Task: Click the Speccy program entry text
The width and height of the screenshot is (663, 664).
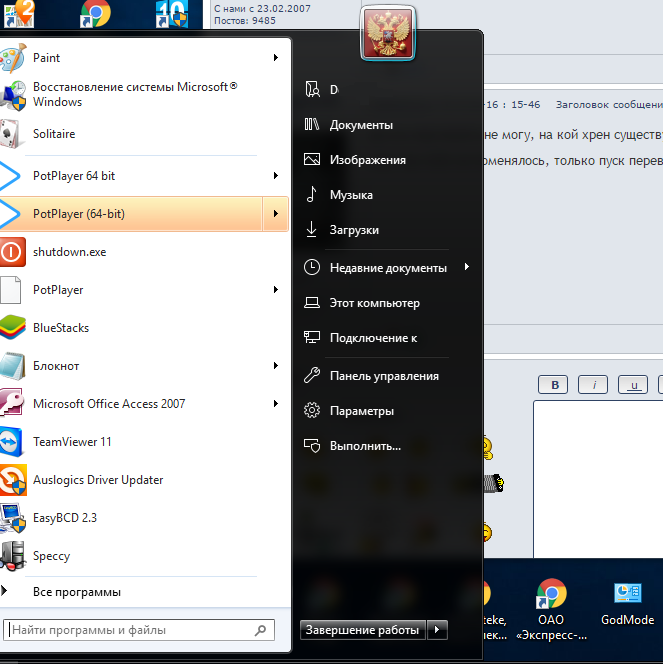Action: tap(51, 556)
